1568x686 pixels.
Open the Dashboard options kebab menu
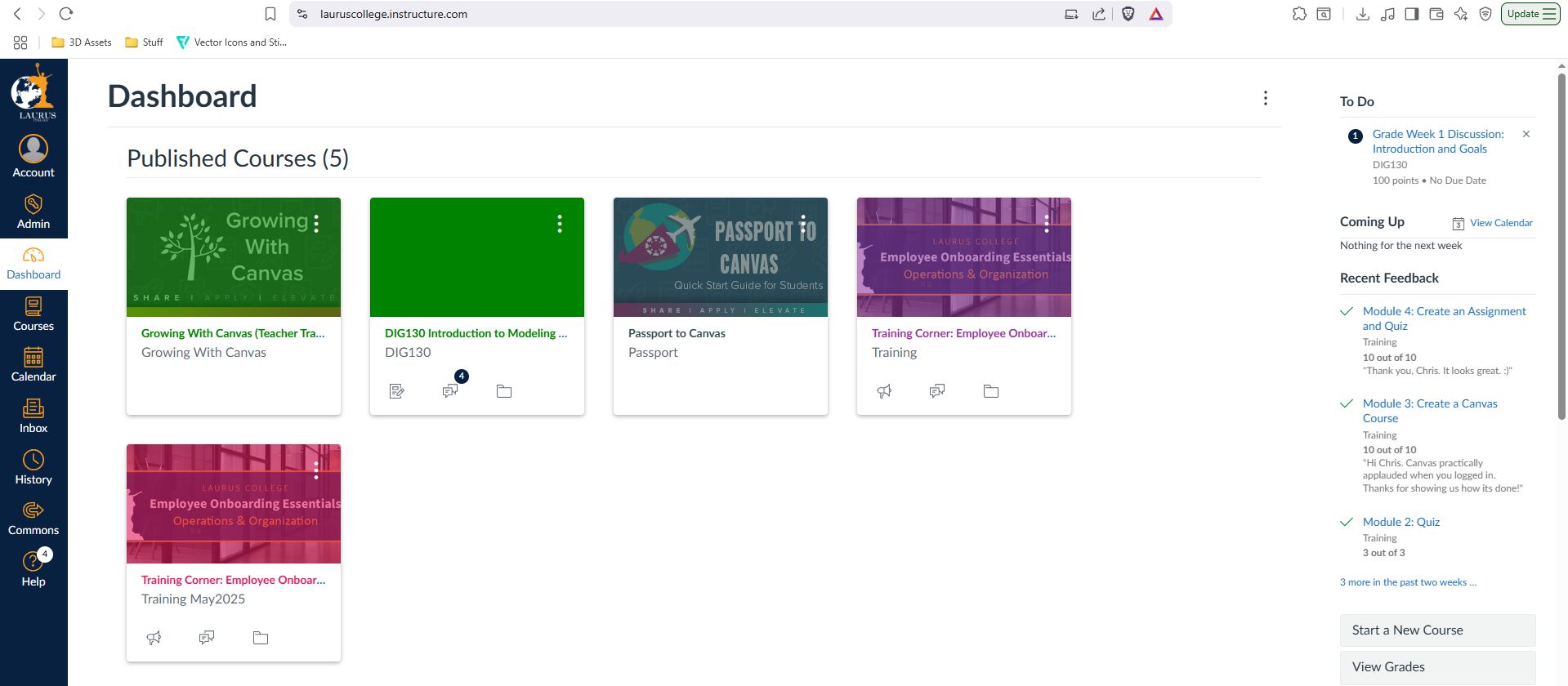(1265, 98)
